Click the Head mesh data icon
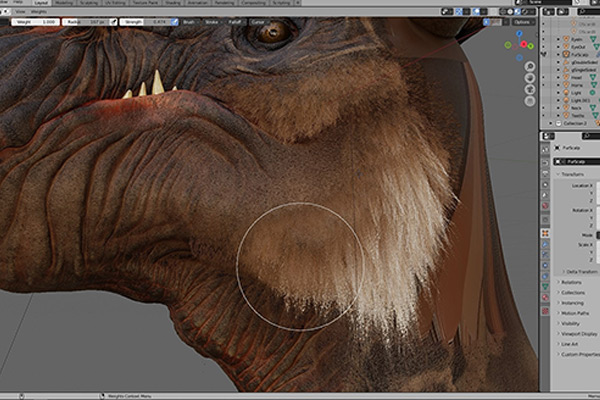 pos(593,77)
